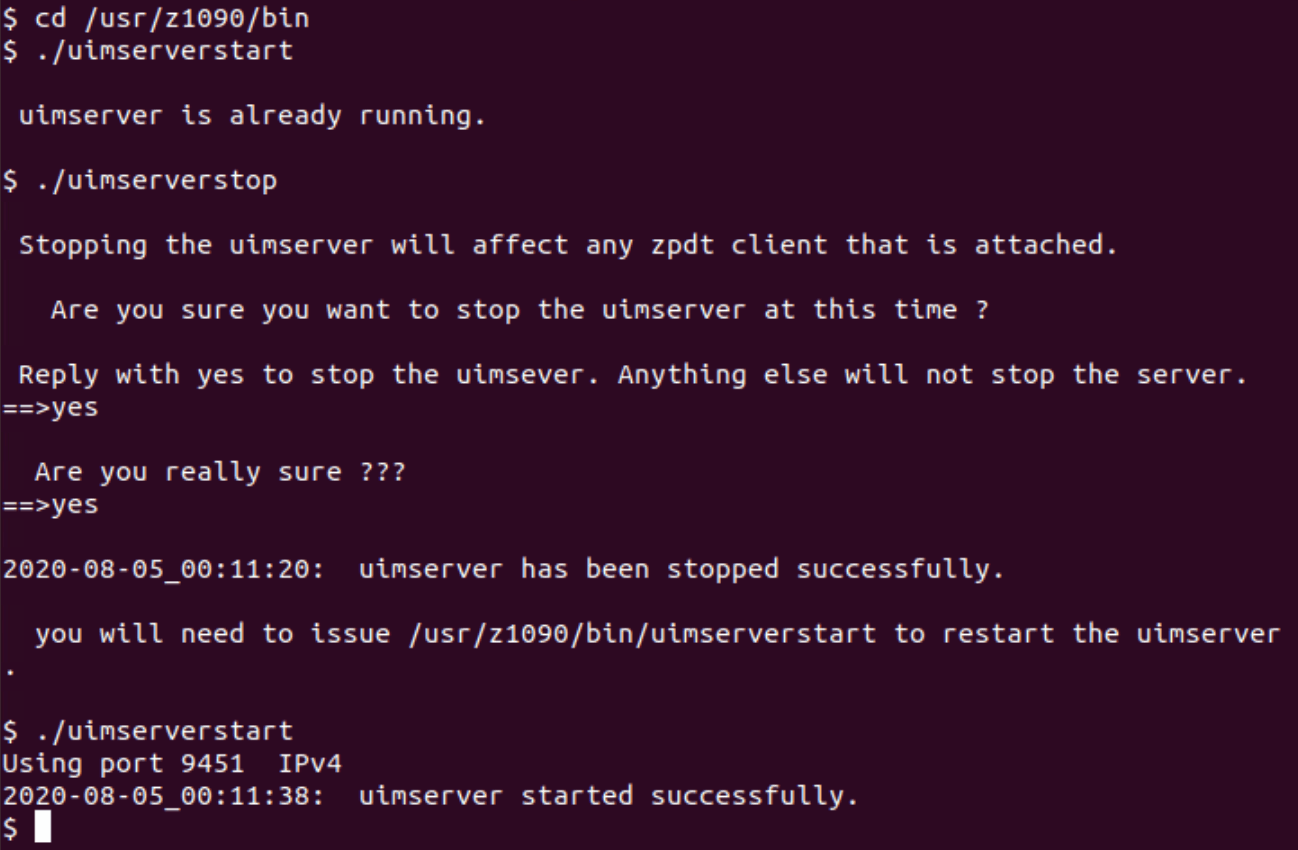
Task: Click the first "==>yes" reply
Action: pos(50,407)
